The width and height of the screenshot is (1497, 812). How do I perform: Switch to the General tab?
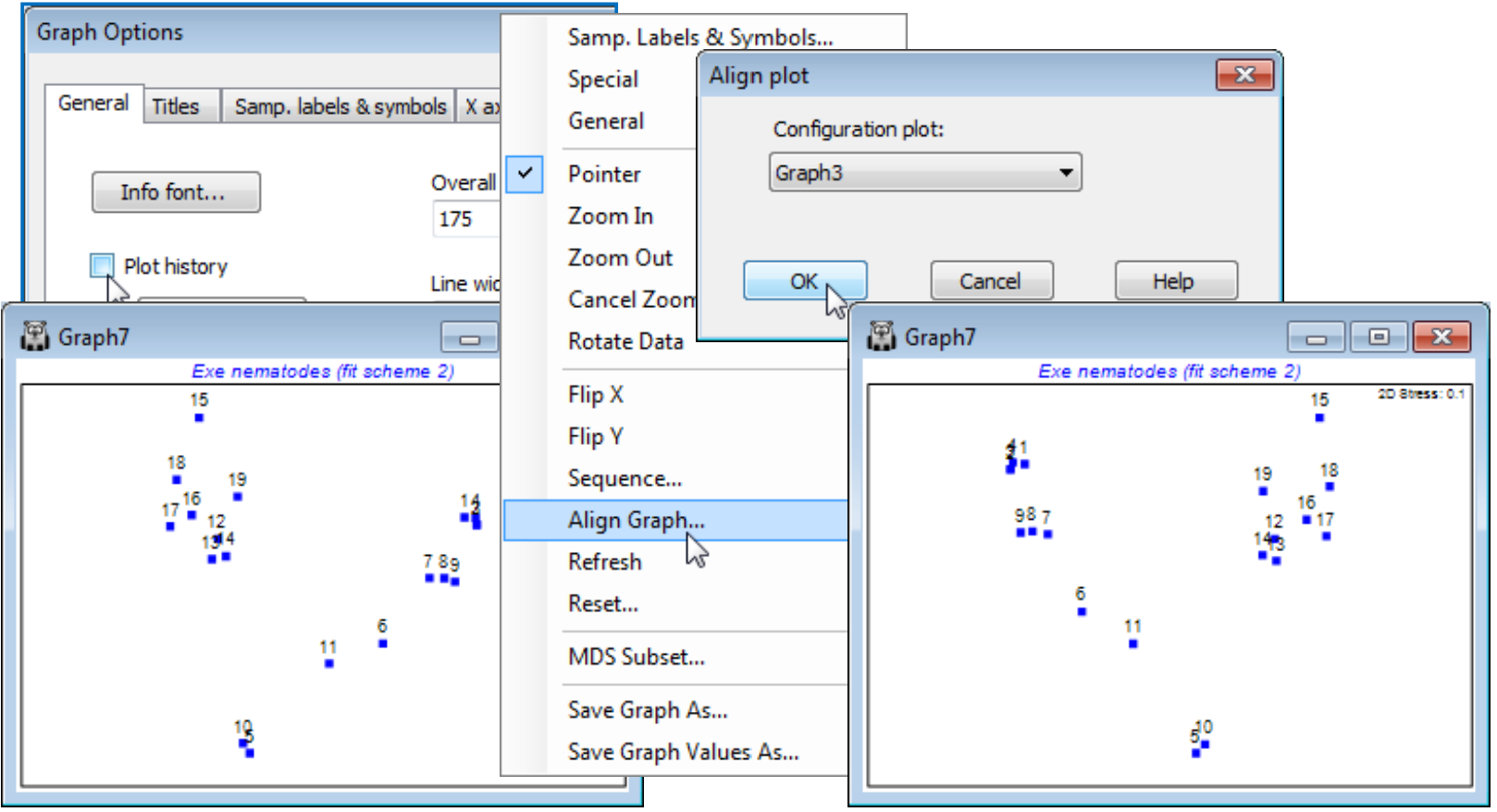click(93, 104)
